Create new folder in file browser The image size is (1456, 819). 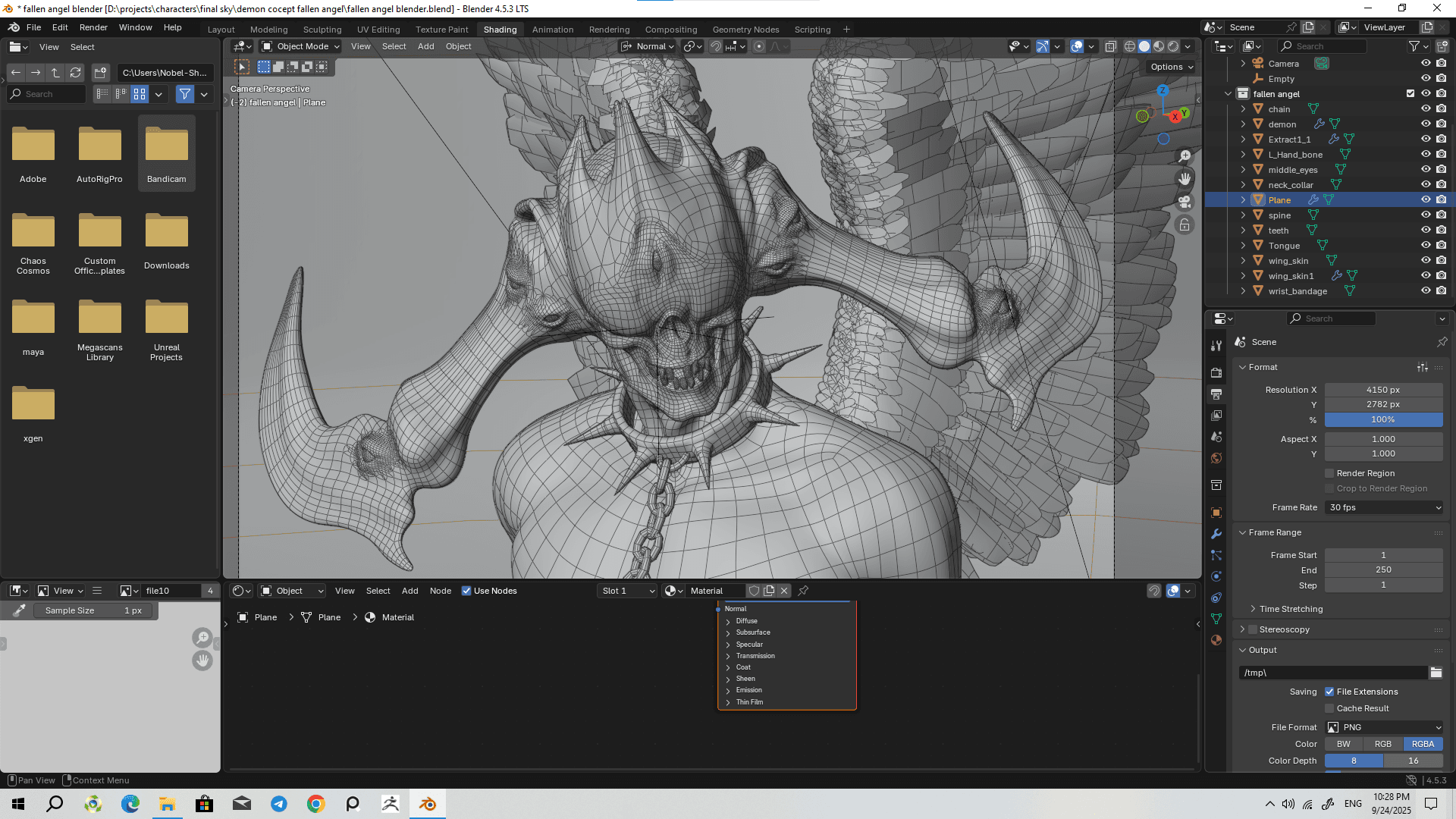pos(100,73)
